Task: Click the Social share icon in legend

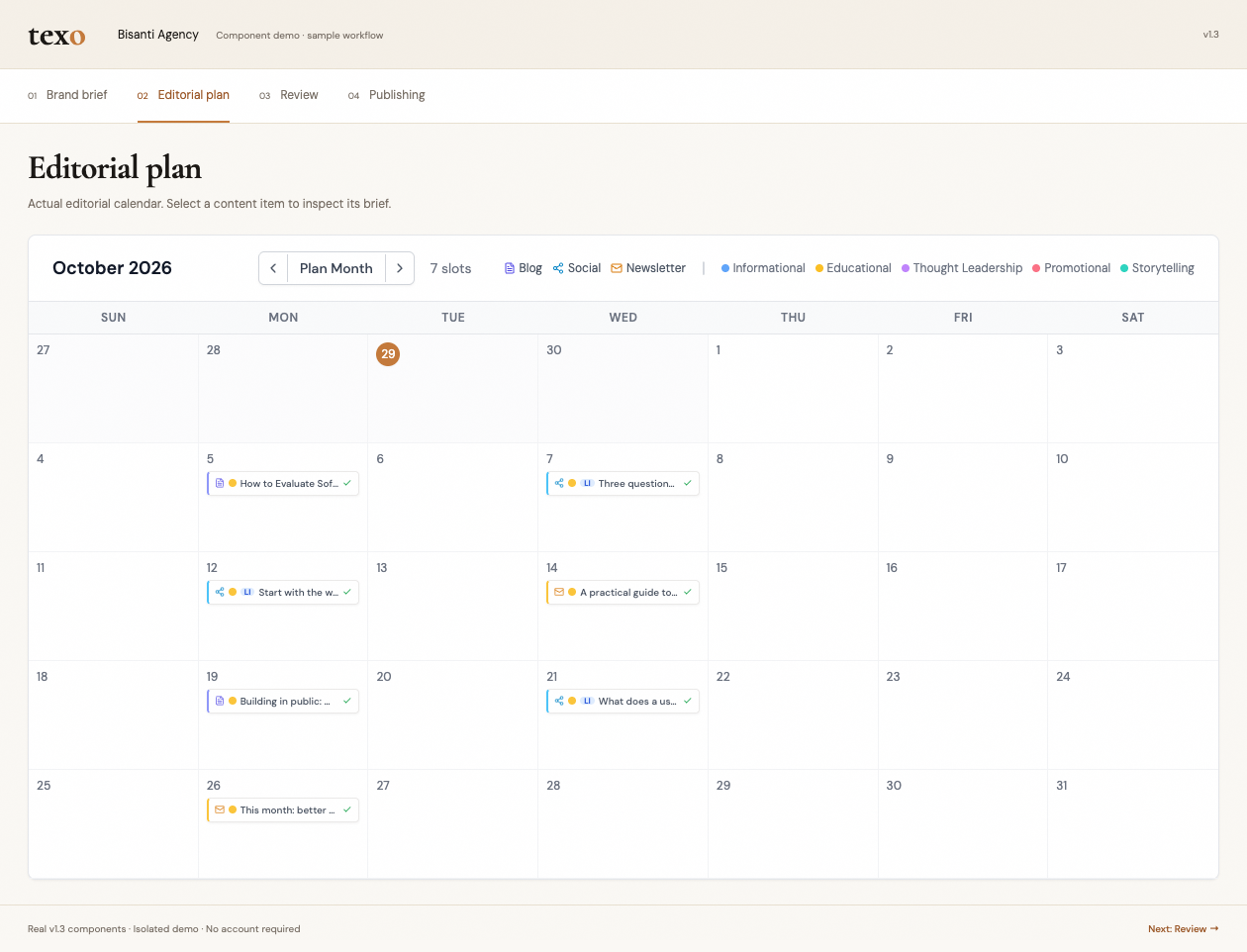Action: pyautogui.click(x=558, y=268)
